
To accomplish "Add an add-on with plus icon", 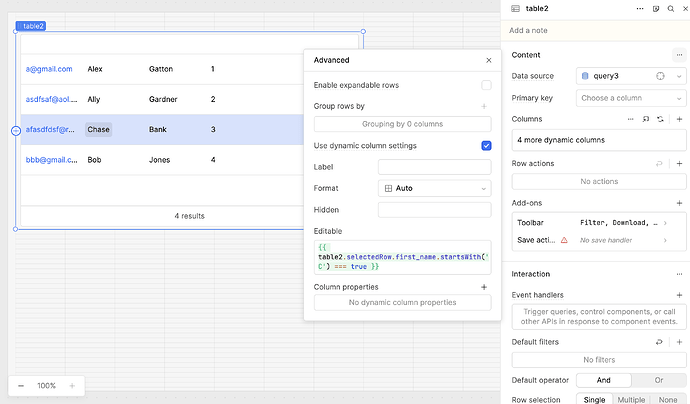I will 679,203.
